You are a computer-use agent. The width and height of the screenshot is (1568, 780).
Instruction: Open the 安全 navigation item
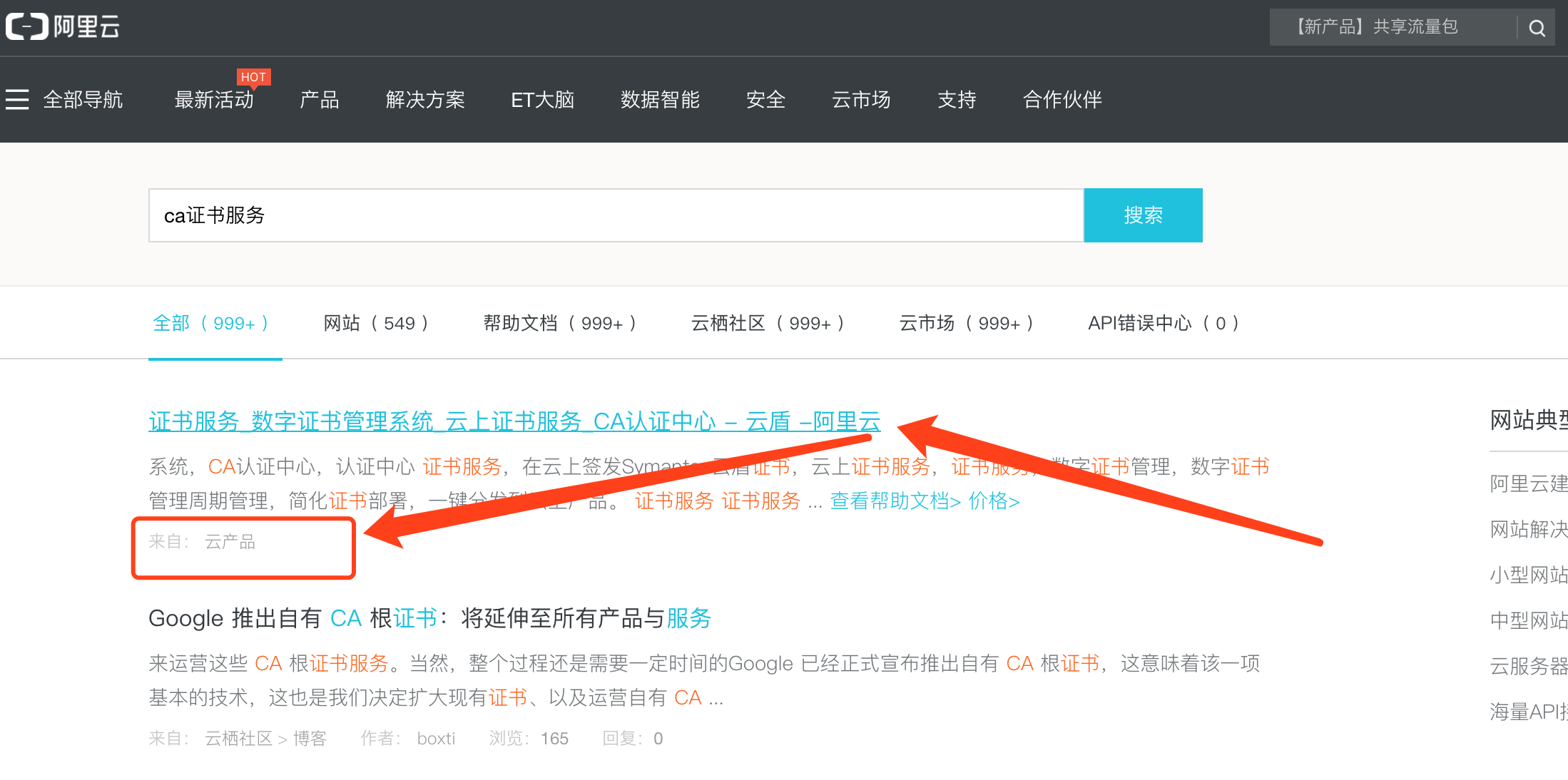click(x=765, y=100)
